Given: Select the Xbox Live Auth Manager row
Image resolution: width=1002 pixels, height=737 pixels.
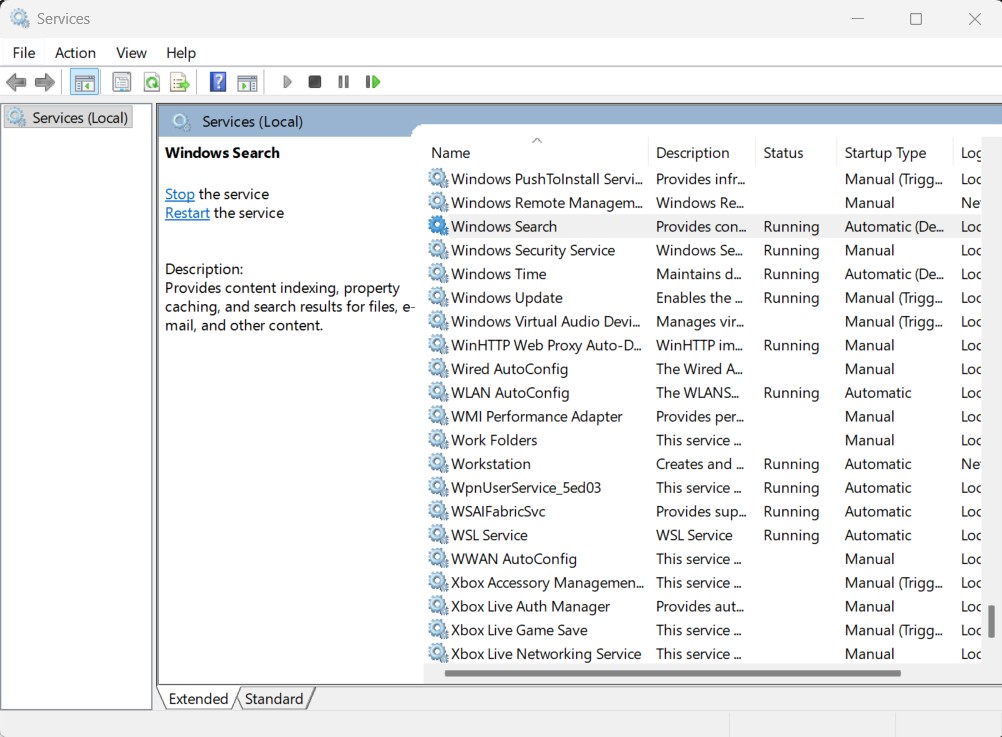Looking at the screenshot, I should (703, 606).
